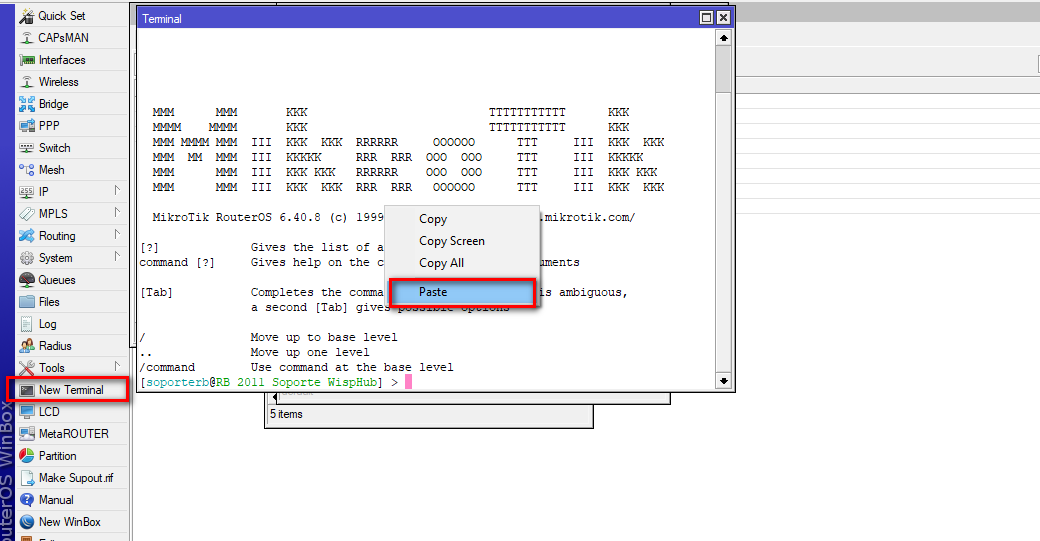1040x541 pixels.
Task: Click the Files folder icon
Action: [x=27, y=302]
